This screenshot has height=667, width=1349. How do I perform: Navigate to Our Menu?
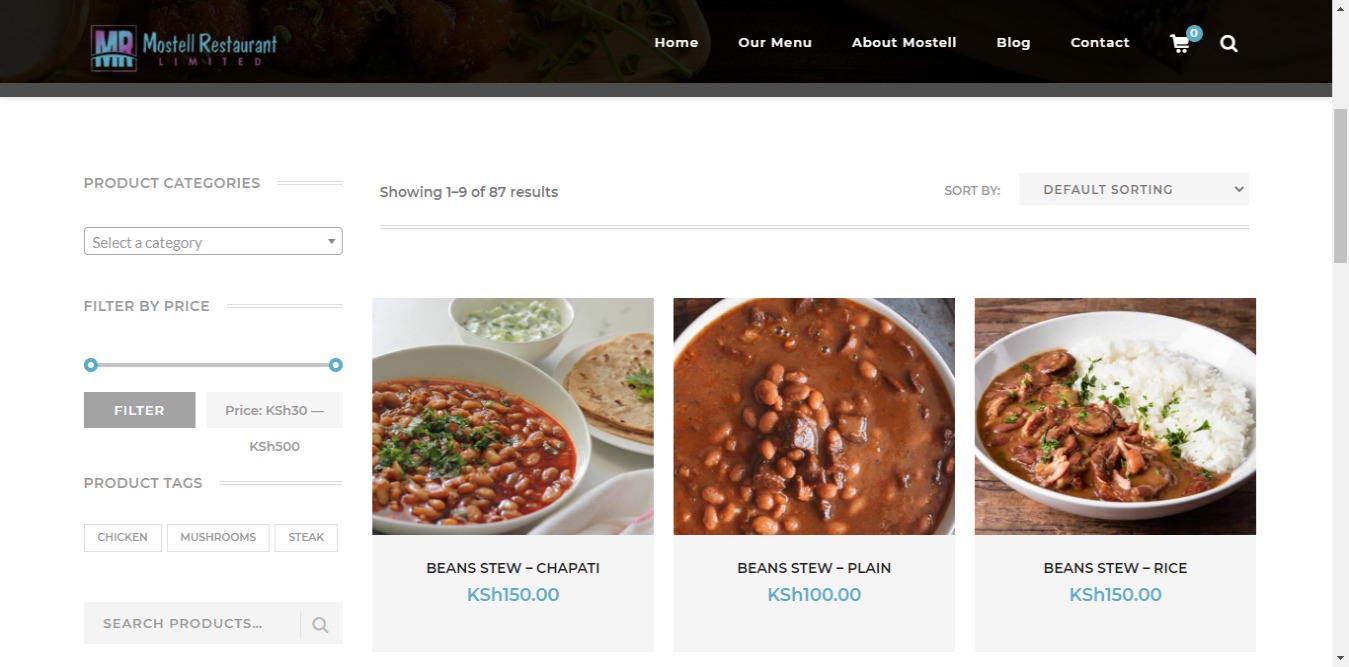point(775,42)
